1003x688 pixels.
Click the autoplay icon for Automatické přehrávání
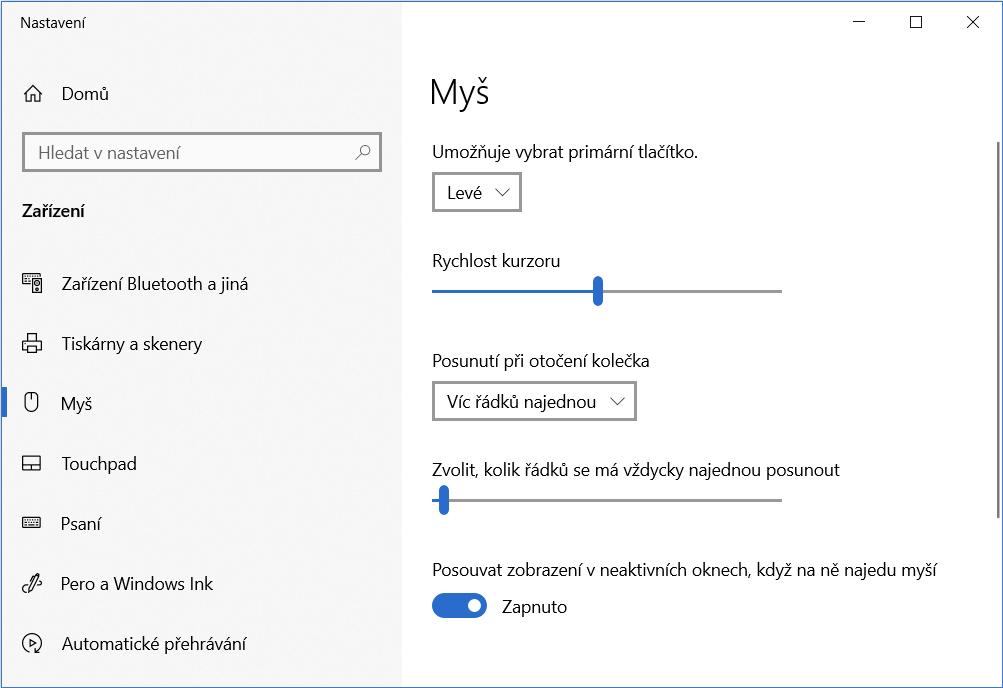(32, 643)
